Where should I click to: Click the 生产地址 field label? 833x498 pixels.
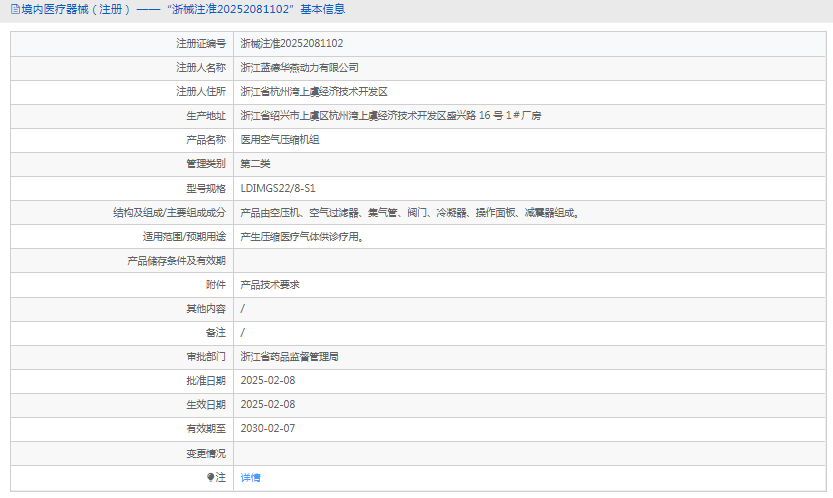tap(206, 115)
